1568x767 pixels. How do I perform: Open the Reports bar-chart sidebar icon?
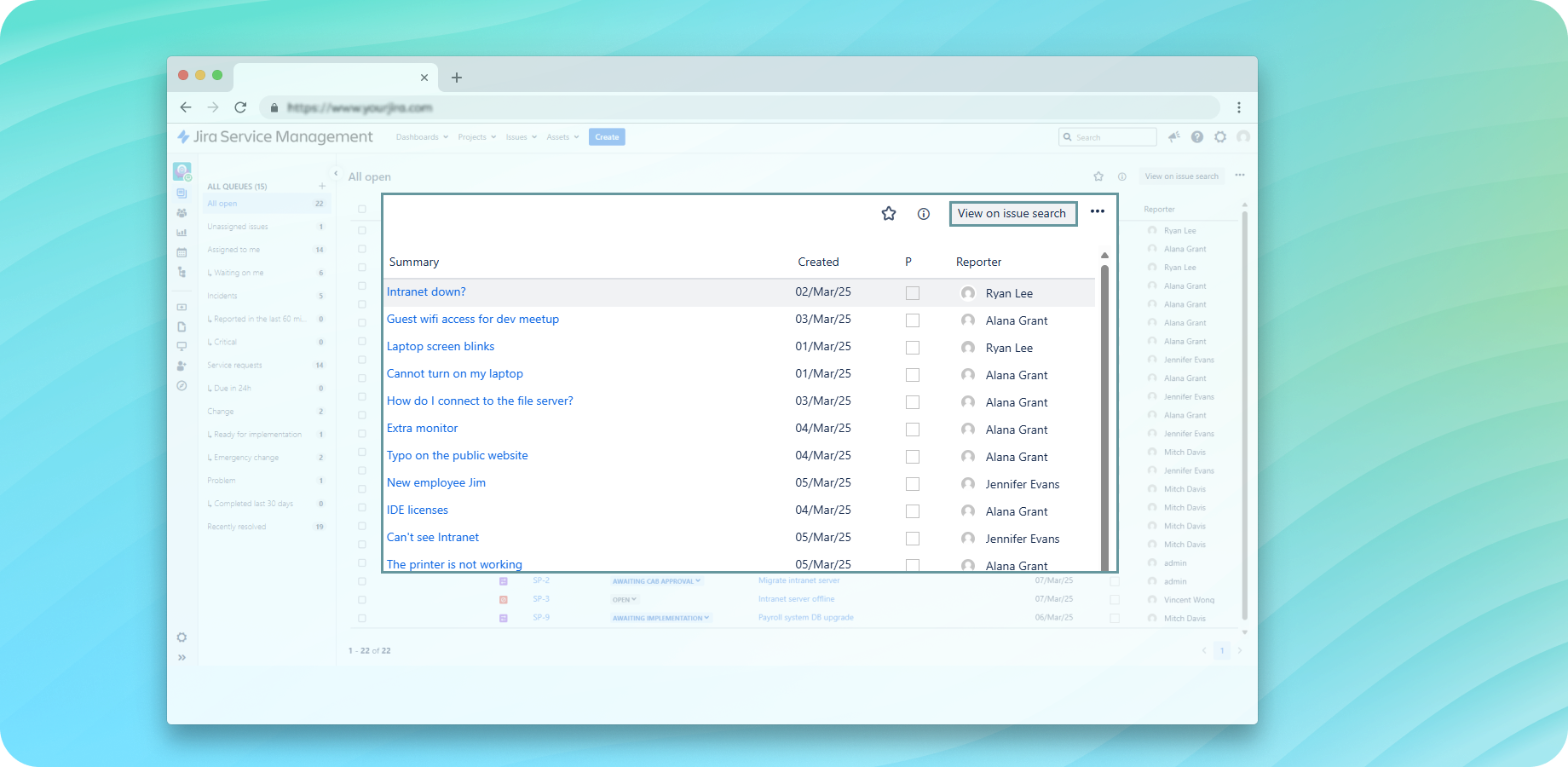[x=182, y=233]
